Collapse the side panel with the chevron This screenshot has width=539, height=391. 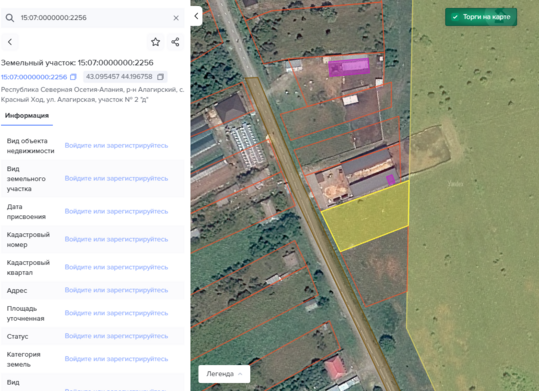click(x=196, y=16)
